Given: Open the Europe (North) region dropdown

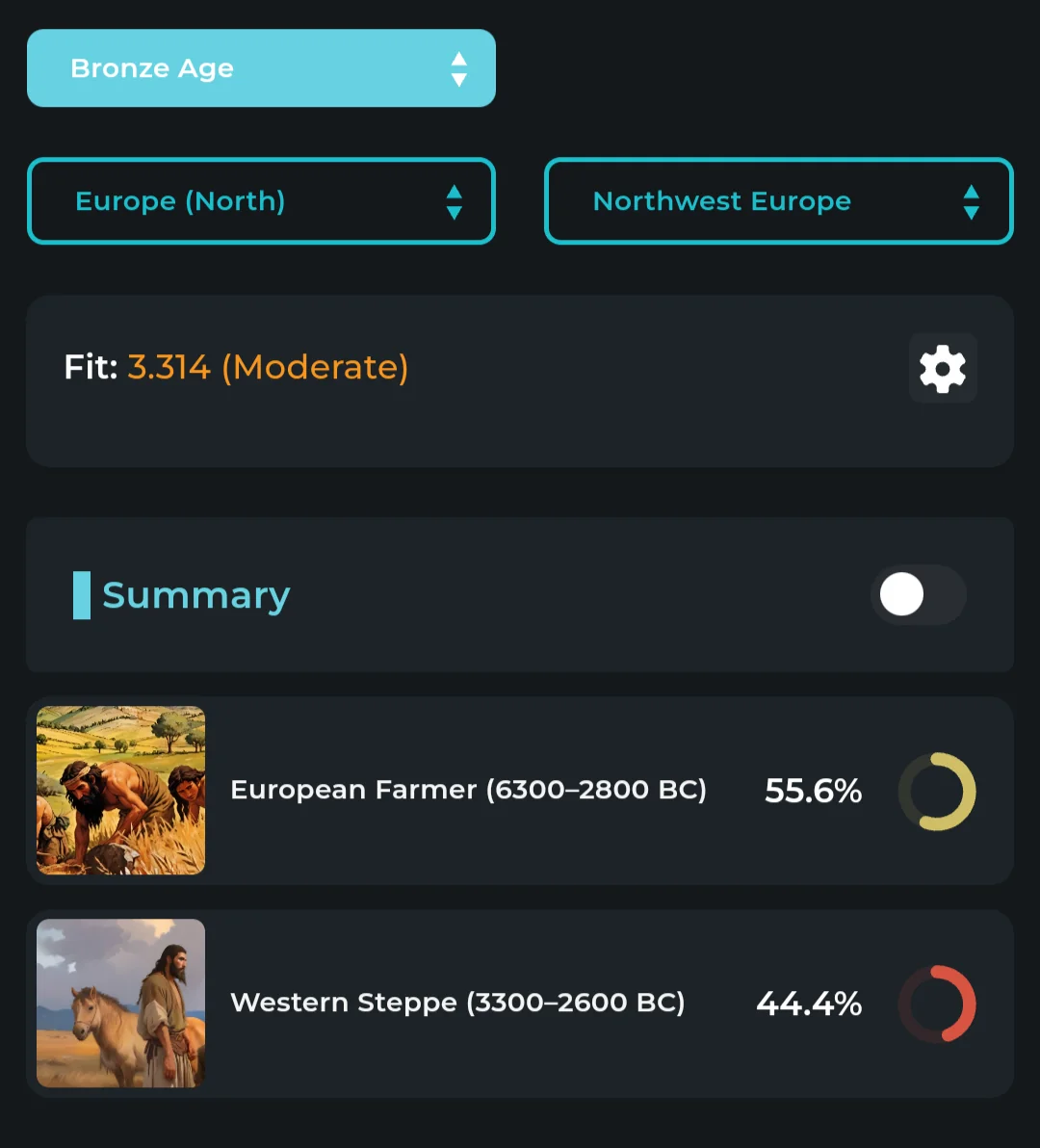Looking at the screenshot, I should (261, 201).
